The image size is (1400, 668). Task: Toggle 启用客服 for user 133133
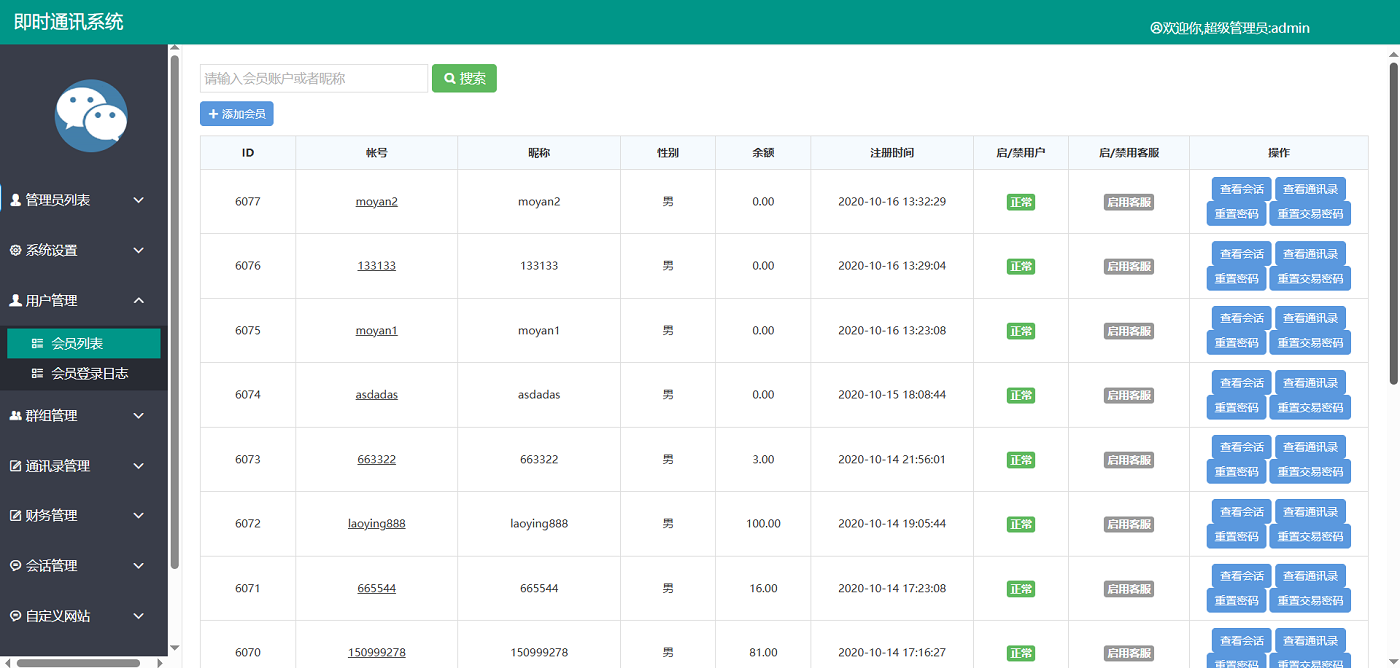pos(1128,266)
